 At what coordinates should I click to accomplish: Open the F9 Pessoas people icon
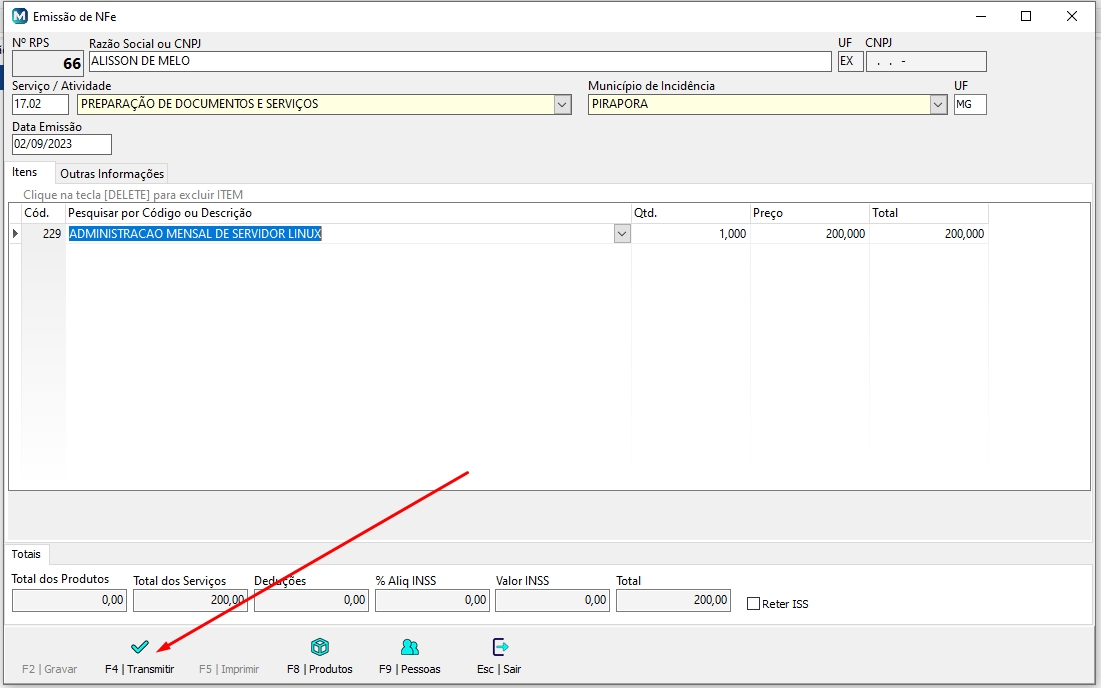coord(409,647)
